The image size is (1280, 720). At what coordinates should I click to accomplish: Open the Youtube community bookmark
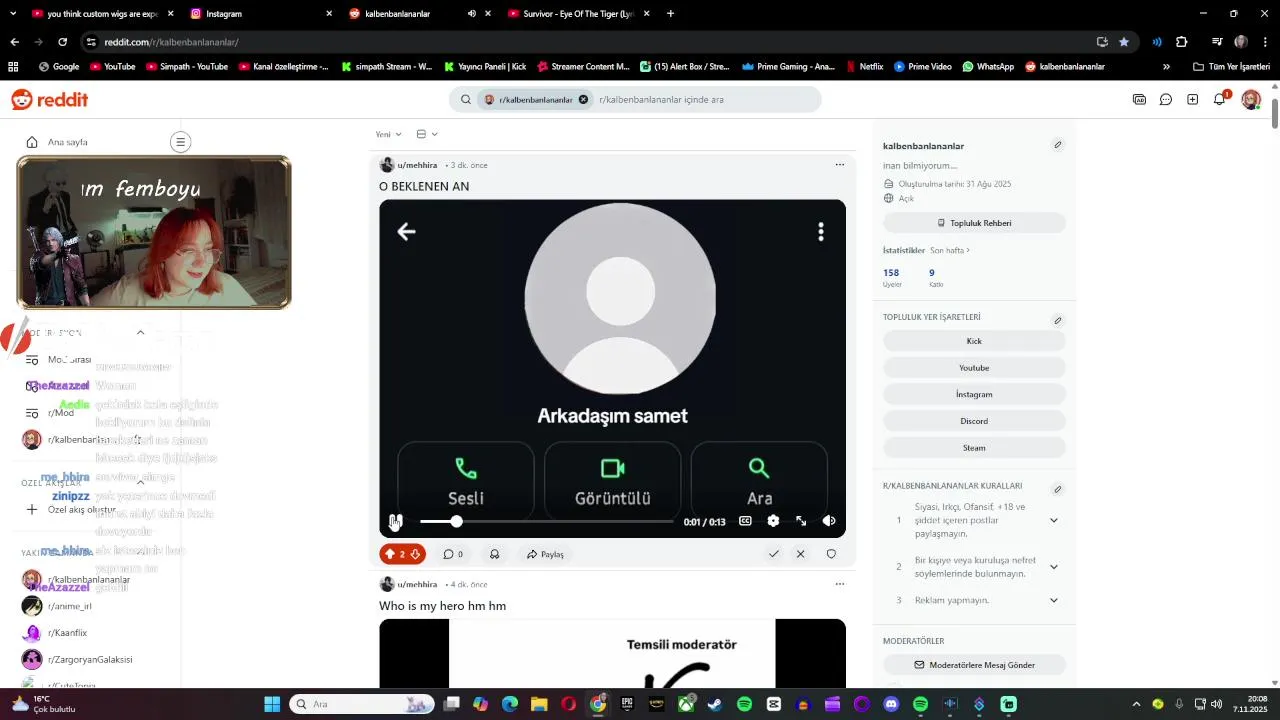point(974,368)
